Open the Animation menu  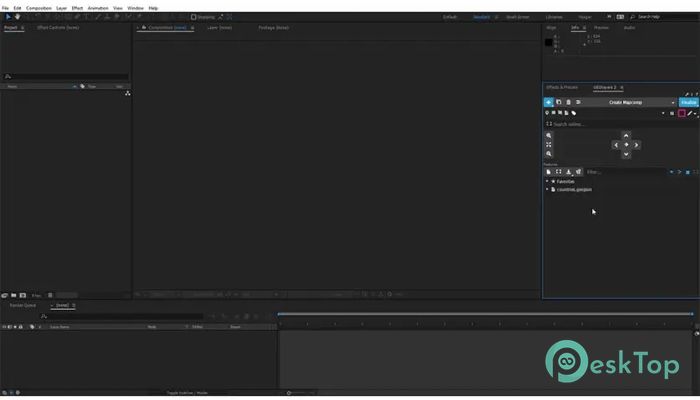98,8
